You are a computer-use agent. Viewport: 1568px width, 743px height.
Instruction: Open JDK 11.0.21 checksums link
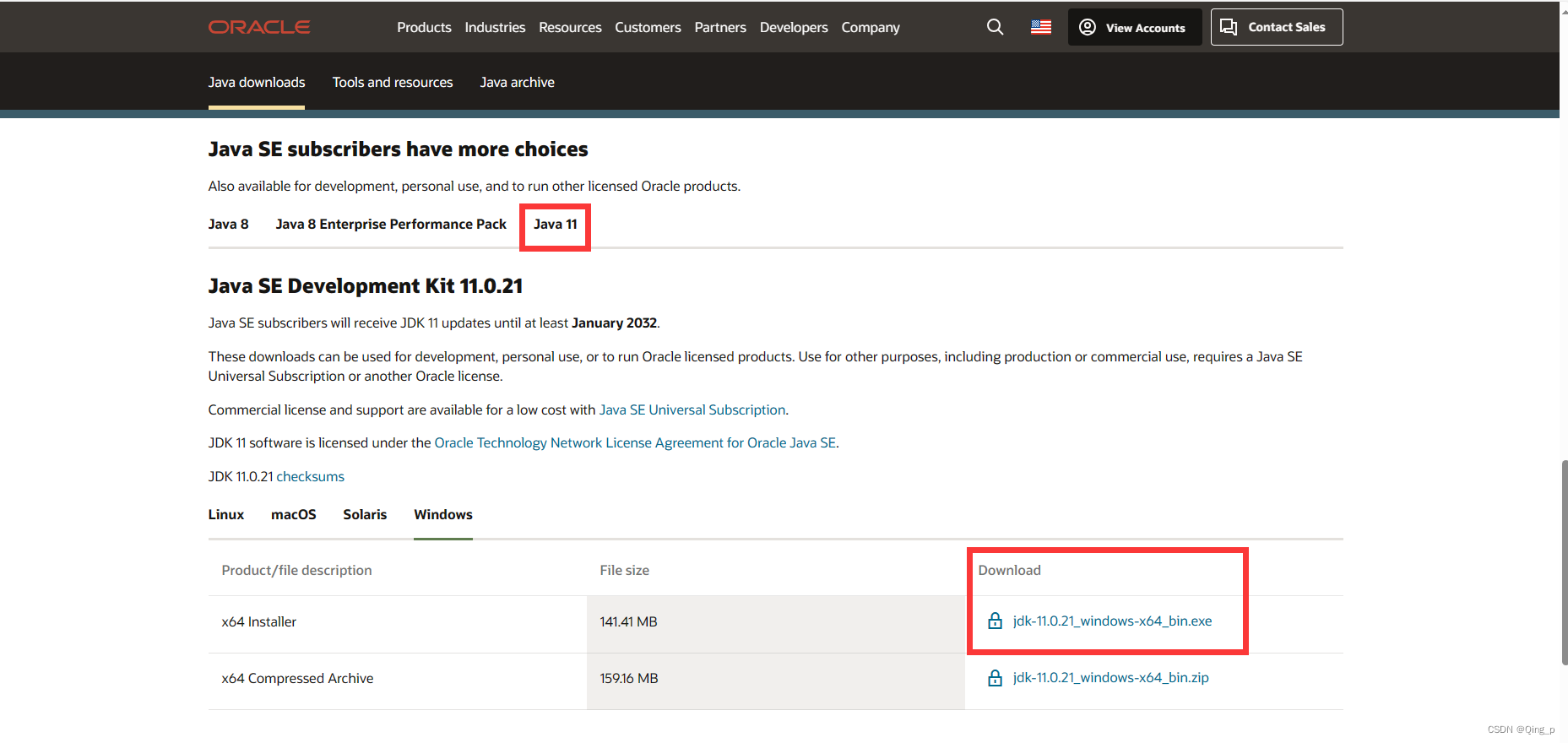311,476
